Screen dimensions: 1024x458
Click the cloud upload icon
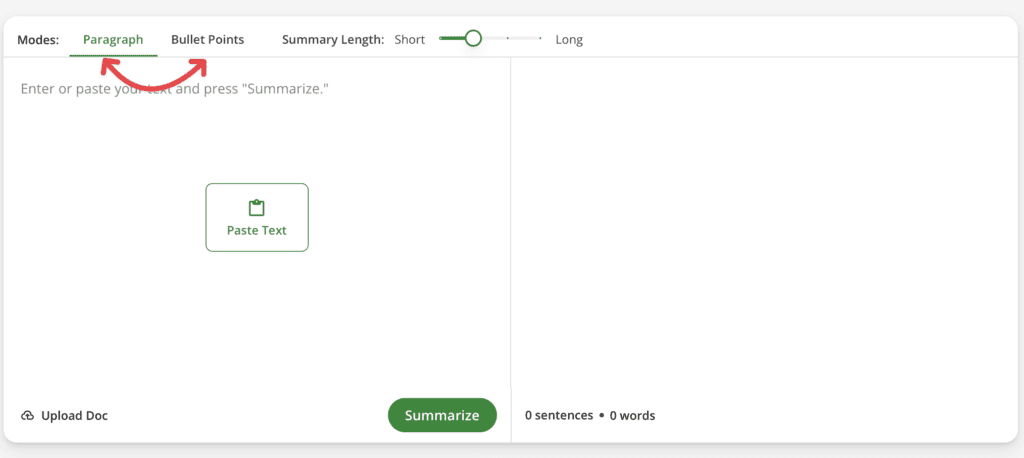(x=28, y=416)
